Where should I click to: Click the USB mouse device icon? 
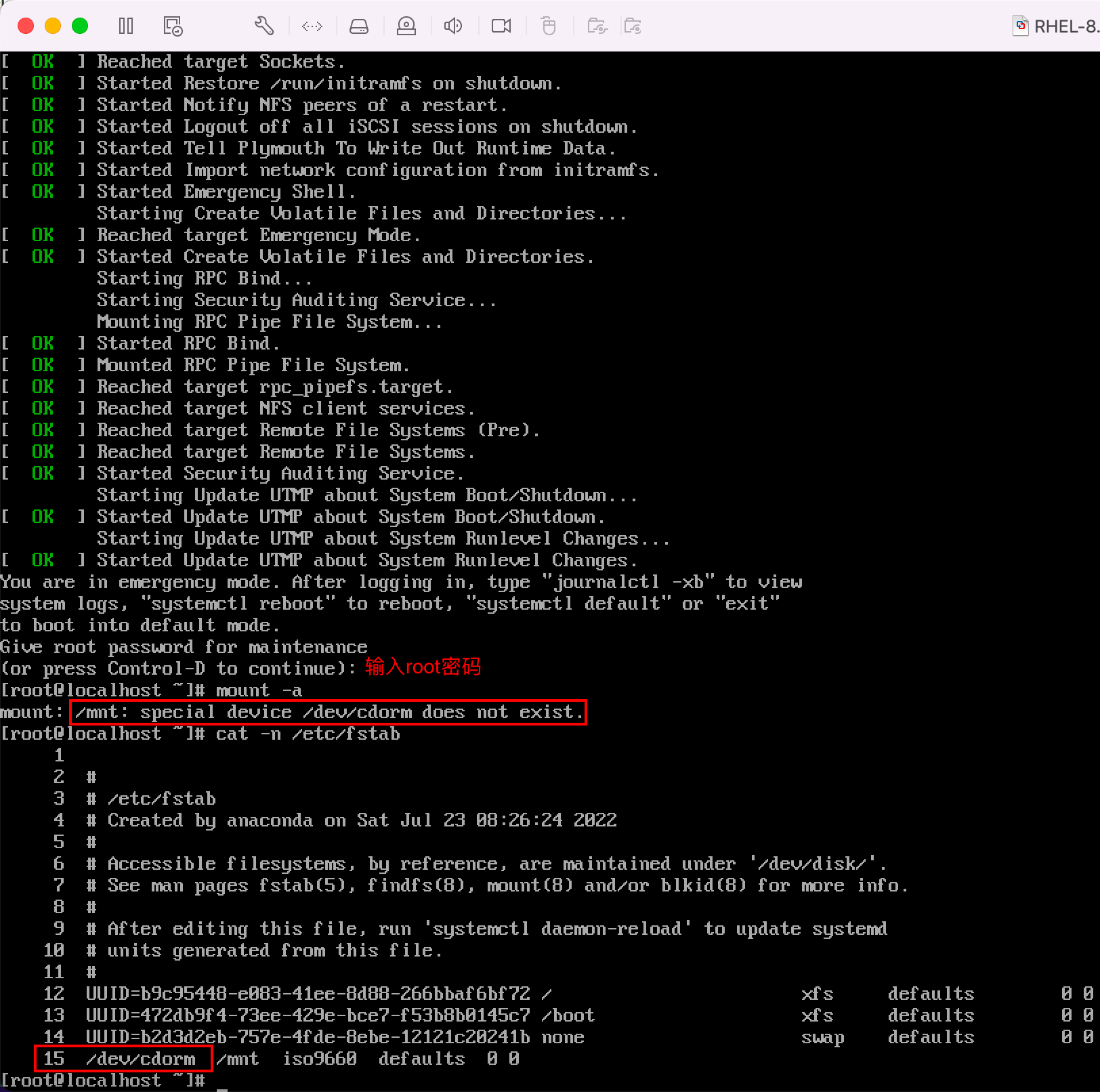[x=549, y=26]
